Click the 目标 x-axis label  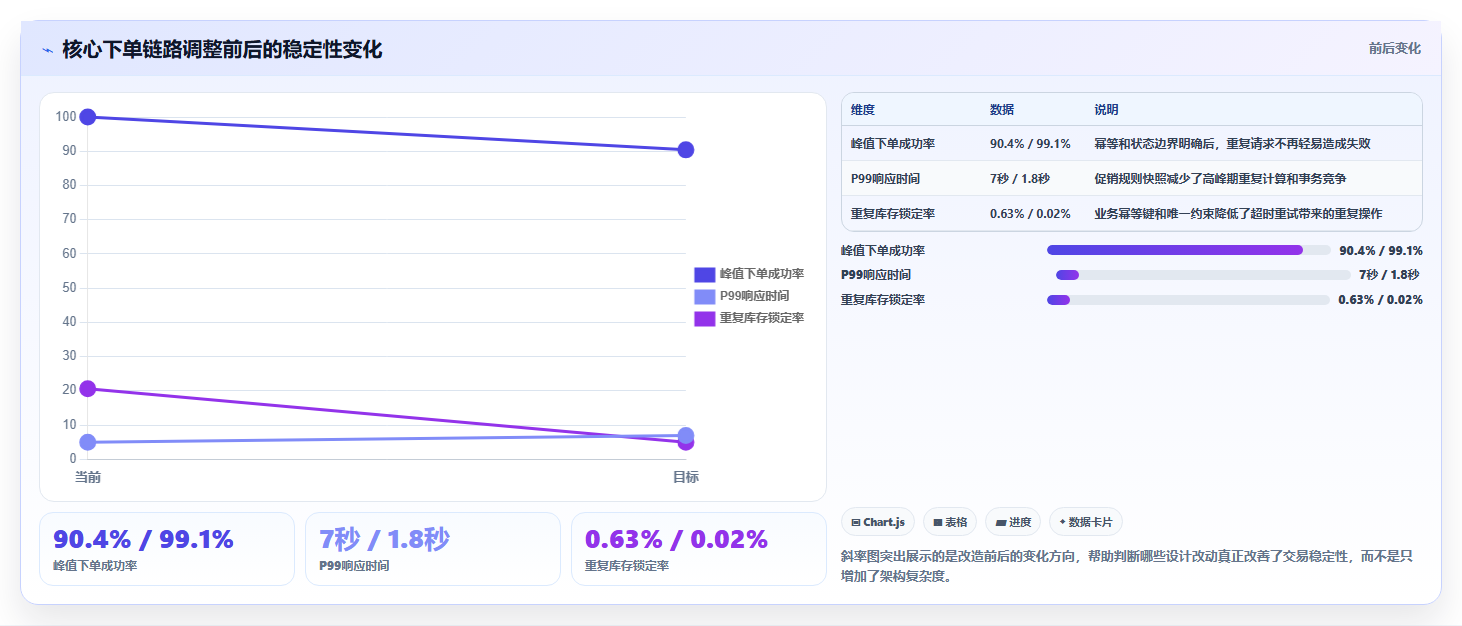point(686,477)
